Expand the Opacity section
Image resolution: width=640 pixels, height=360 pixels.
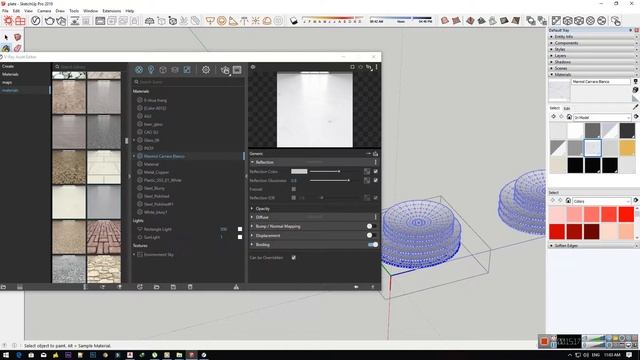pyautogui.click(x=252, y=209)
